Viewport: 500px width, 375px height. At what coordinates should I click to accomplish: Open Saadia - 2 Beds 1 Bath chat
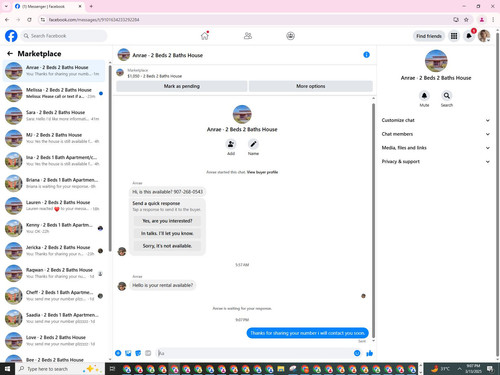(54, 318)
